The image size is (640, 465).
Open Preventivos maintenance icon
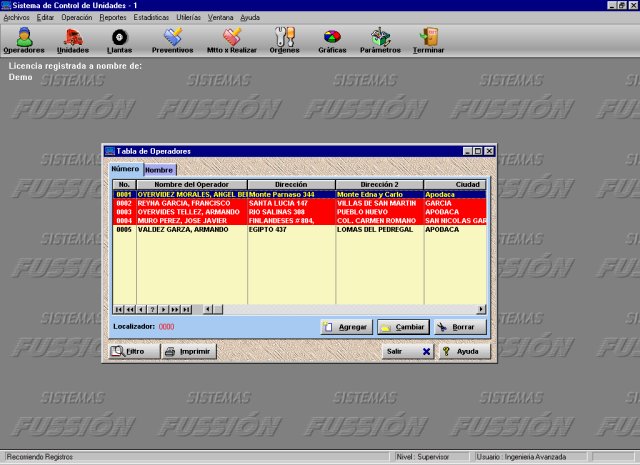tap(173, 40)
